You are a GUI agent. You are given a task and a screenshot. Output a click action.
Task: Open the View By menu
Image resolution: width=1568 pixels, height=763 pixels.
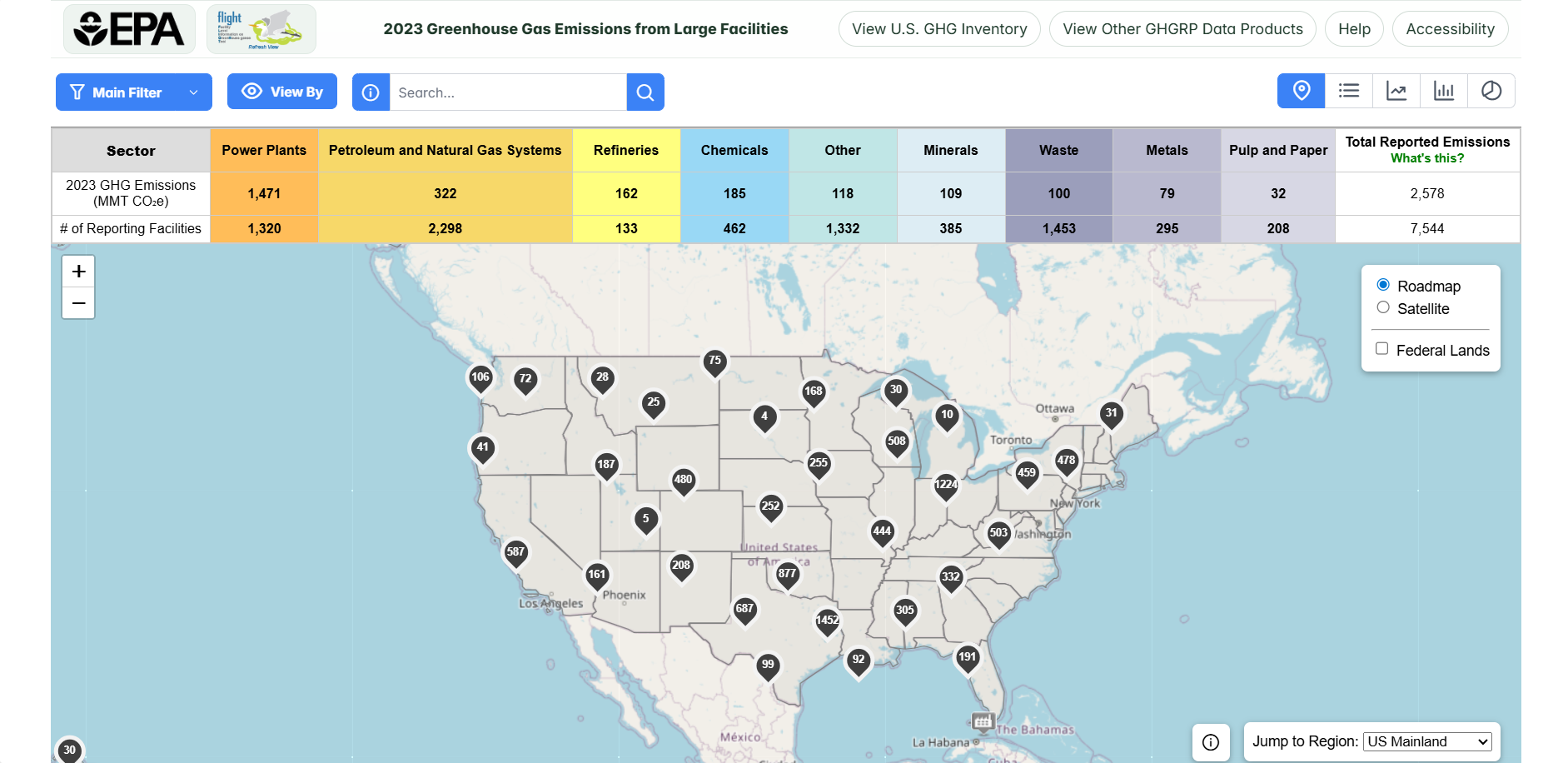(x=282, y=92)
